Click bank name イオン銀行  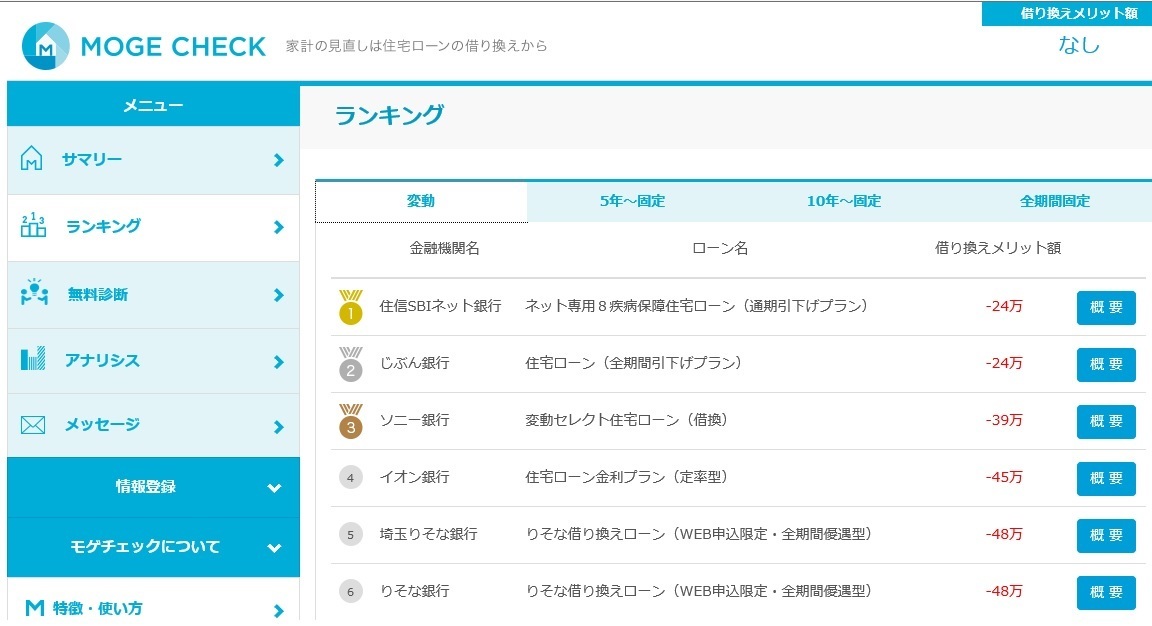[414, 477]
